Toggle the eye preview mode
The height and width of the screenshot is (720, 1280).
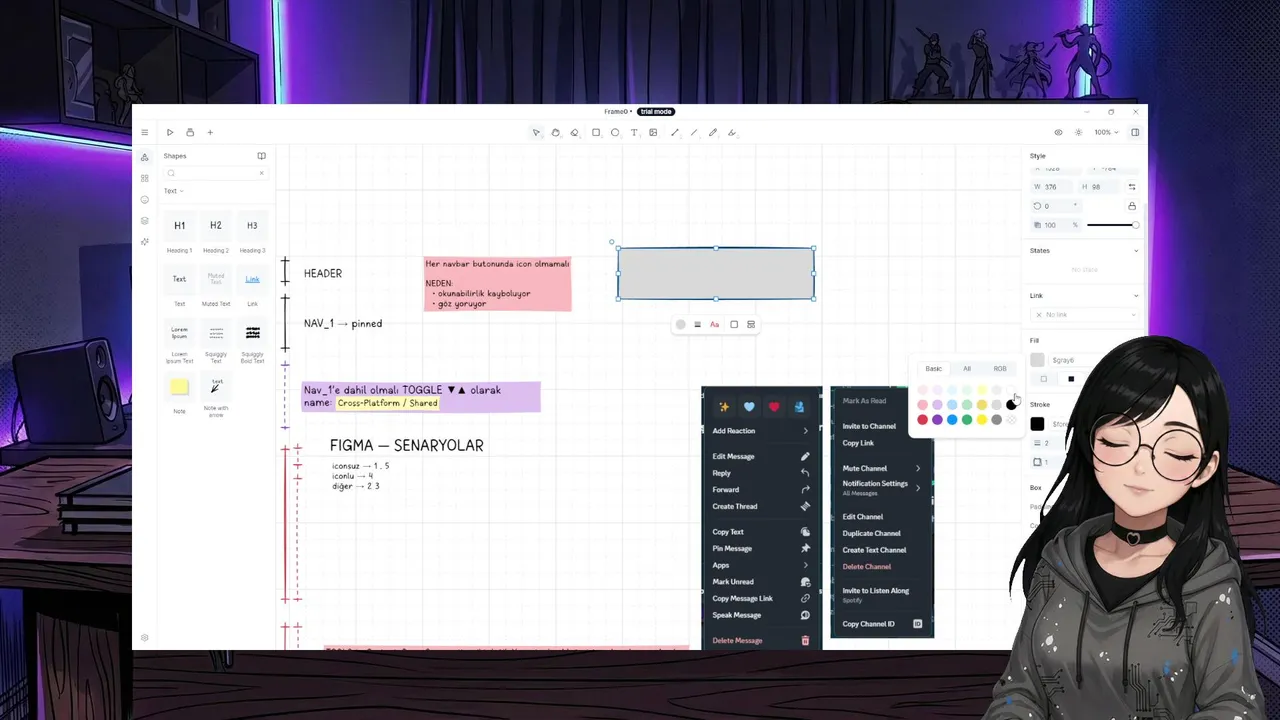[x=1058, y=132]
